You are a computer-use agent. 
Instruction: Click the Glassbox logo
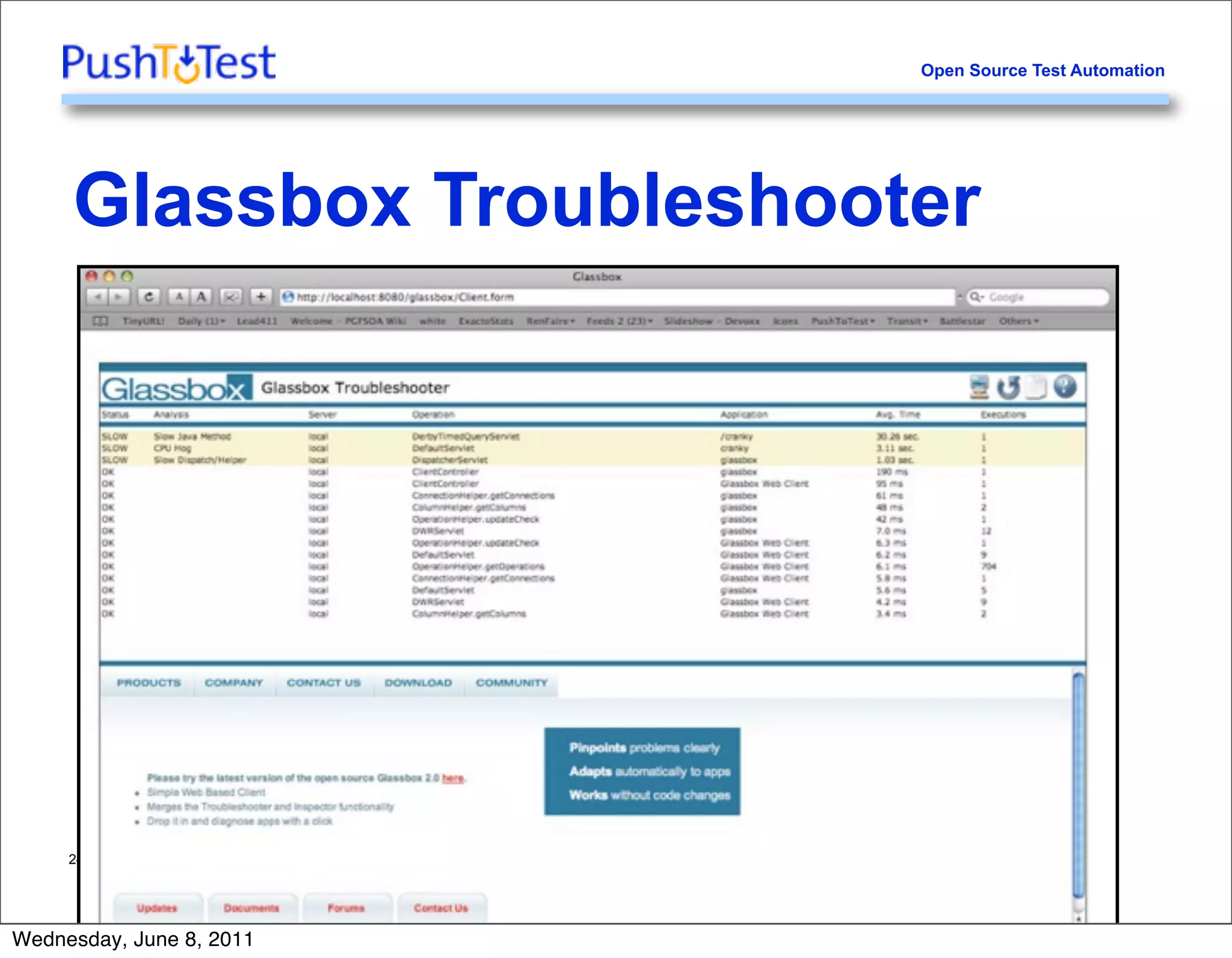point(176,388)
